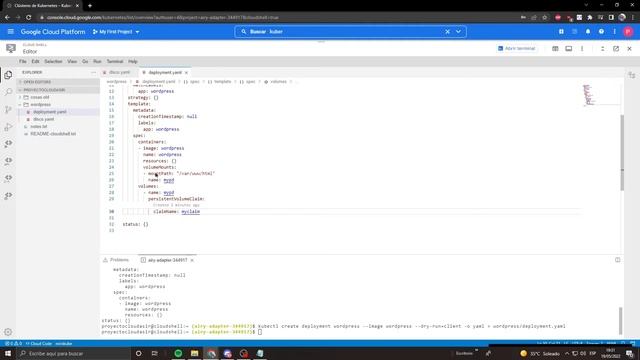The height and width of the screenshot is (360, 640).
Task: Open the Terminal menu
Action: (x=115, y=61)
